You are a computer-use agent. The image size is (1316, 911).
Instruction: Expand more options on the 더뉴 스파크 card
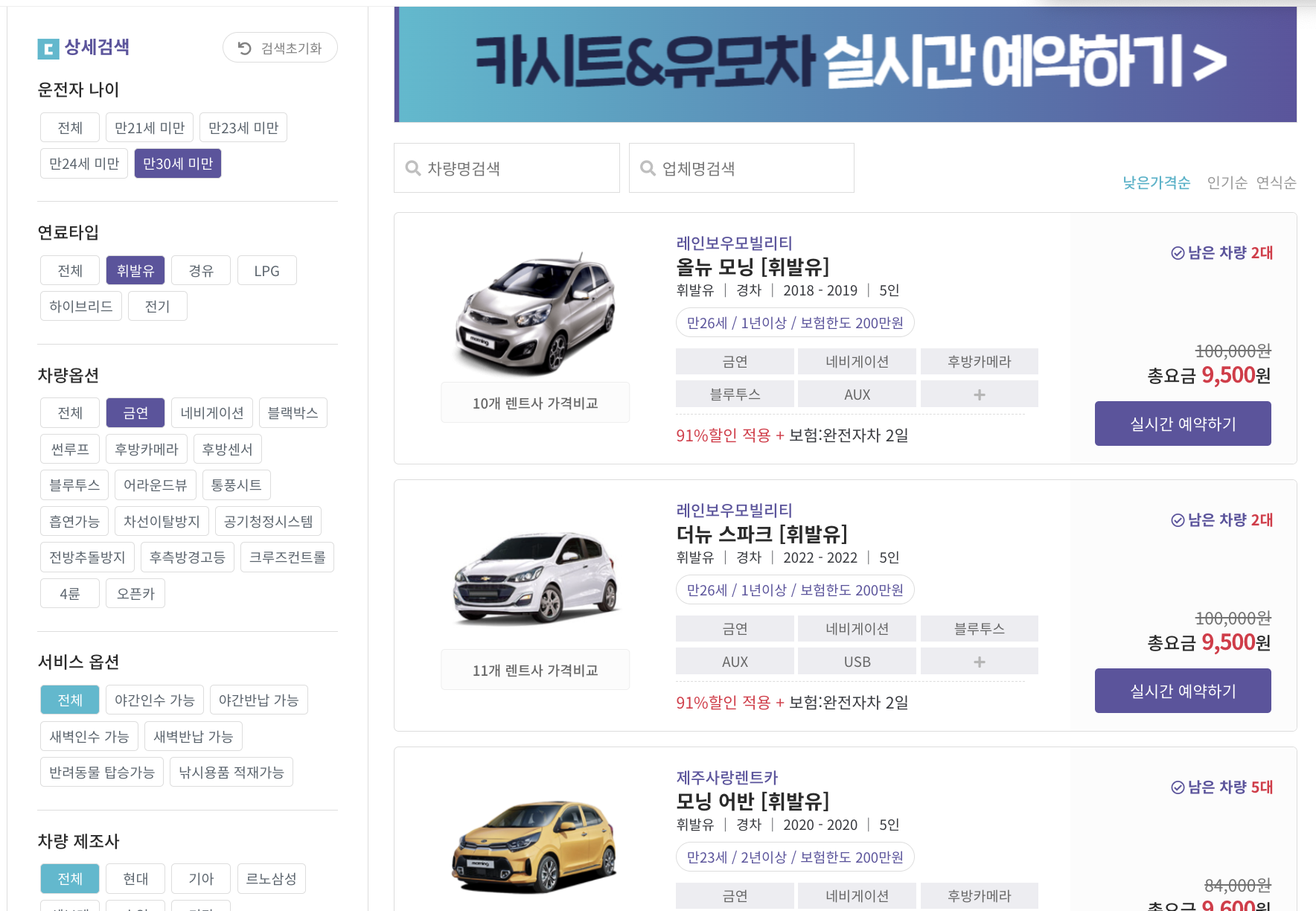click(x=979, y=661)
